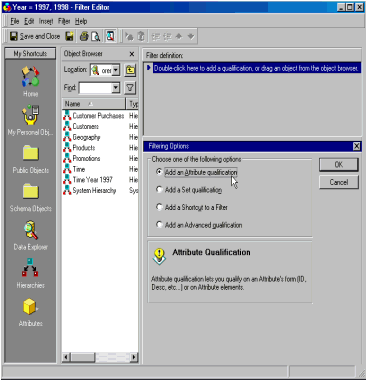The height and width of the screenshot is (380, 366).
Task: Open the Attributes shortcut
Action: pyautogui.click(x=30, y=312)
